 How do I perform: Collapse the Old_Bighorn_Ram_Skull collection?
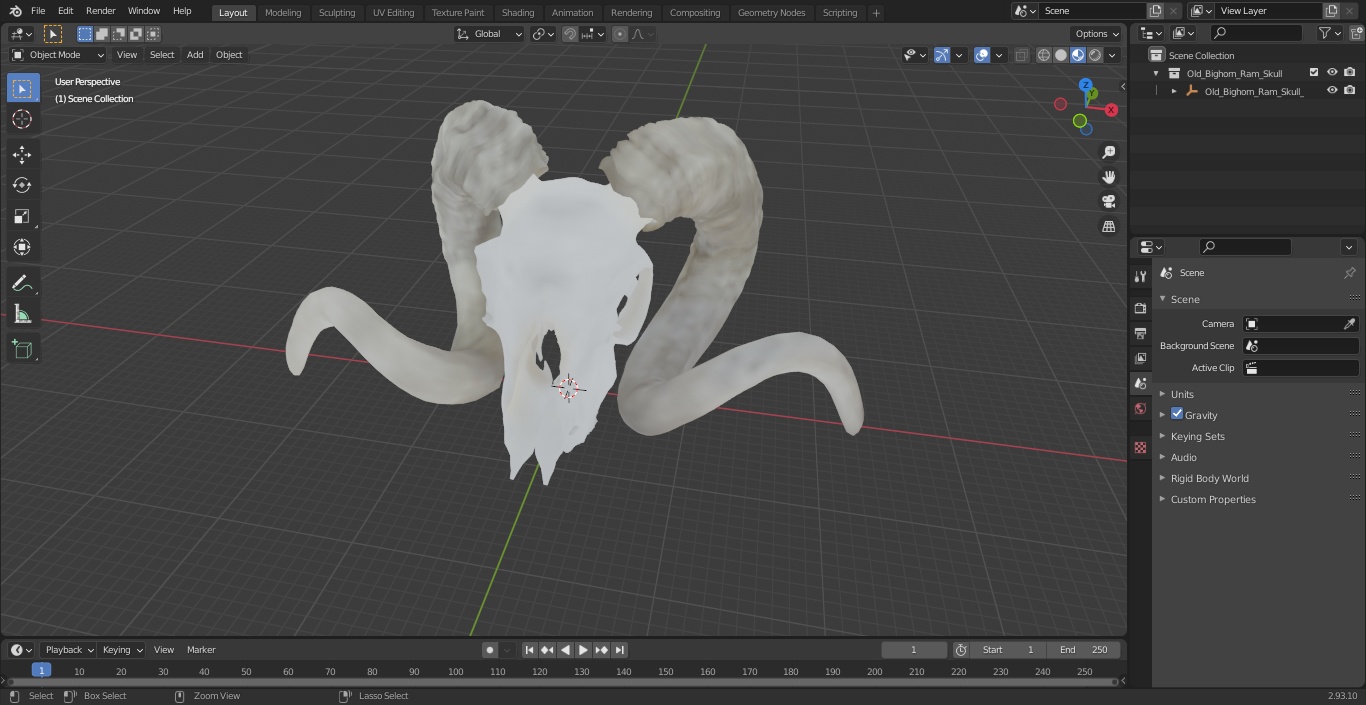coord(1156,73)
